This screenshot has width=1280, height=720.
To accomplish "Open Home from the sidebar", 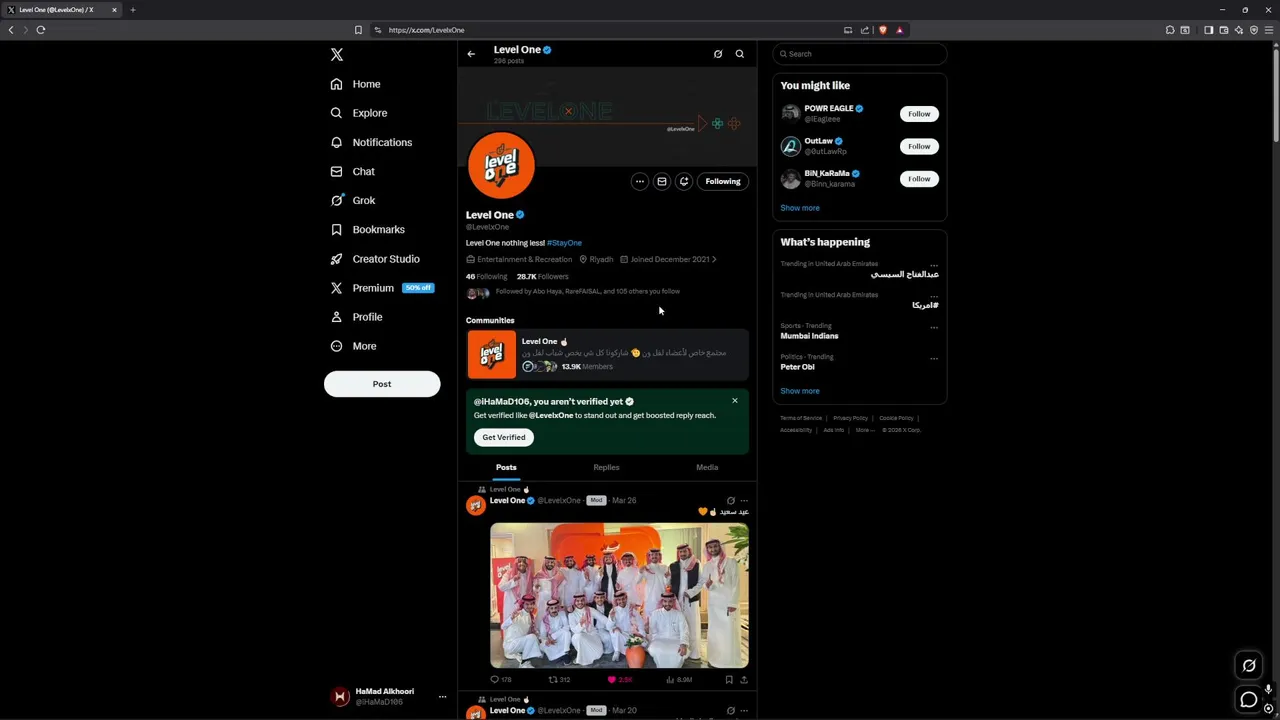I will 356,84.
